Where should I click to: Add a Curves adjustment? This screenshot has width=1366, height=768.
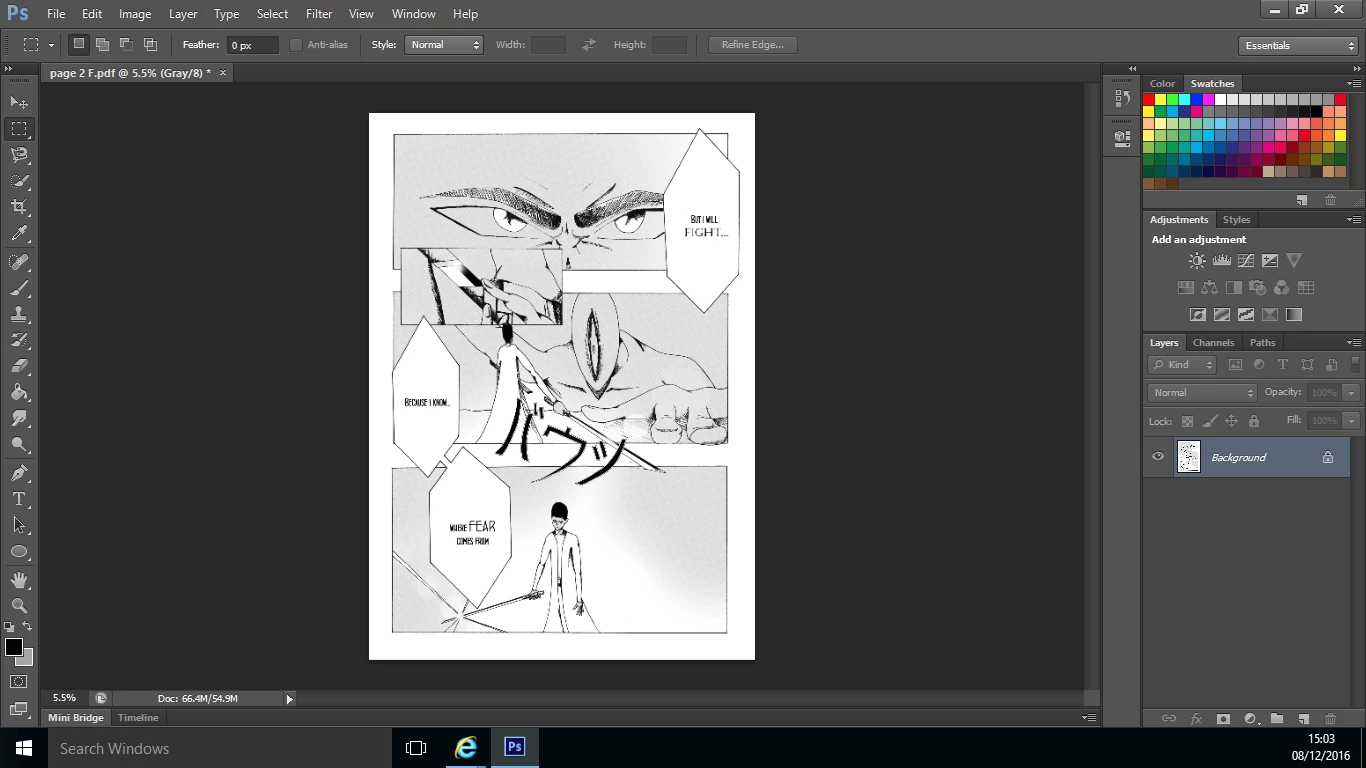click(1246, 261)
